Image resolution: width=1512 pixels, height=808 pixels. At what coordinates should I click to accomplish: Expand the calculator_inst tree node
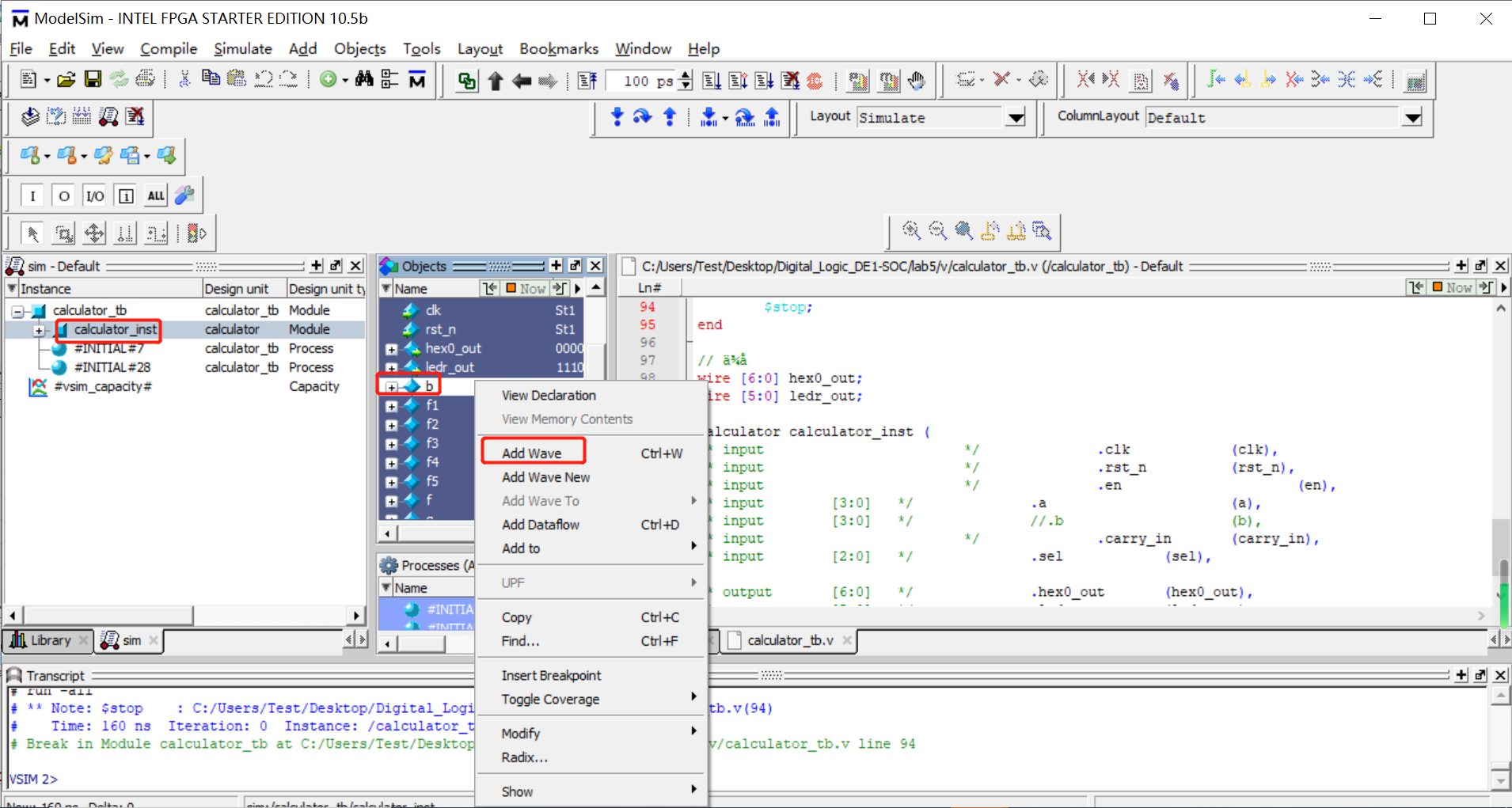(x=38, y=330)
